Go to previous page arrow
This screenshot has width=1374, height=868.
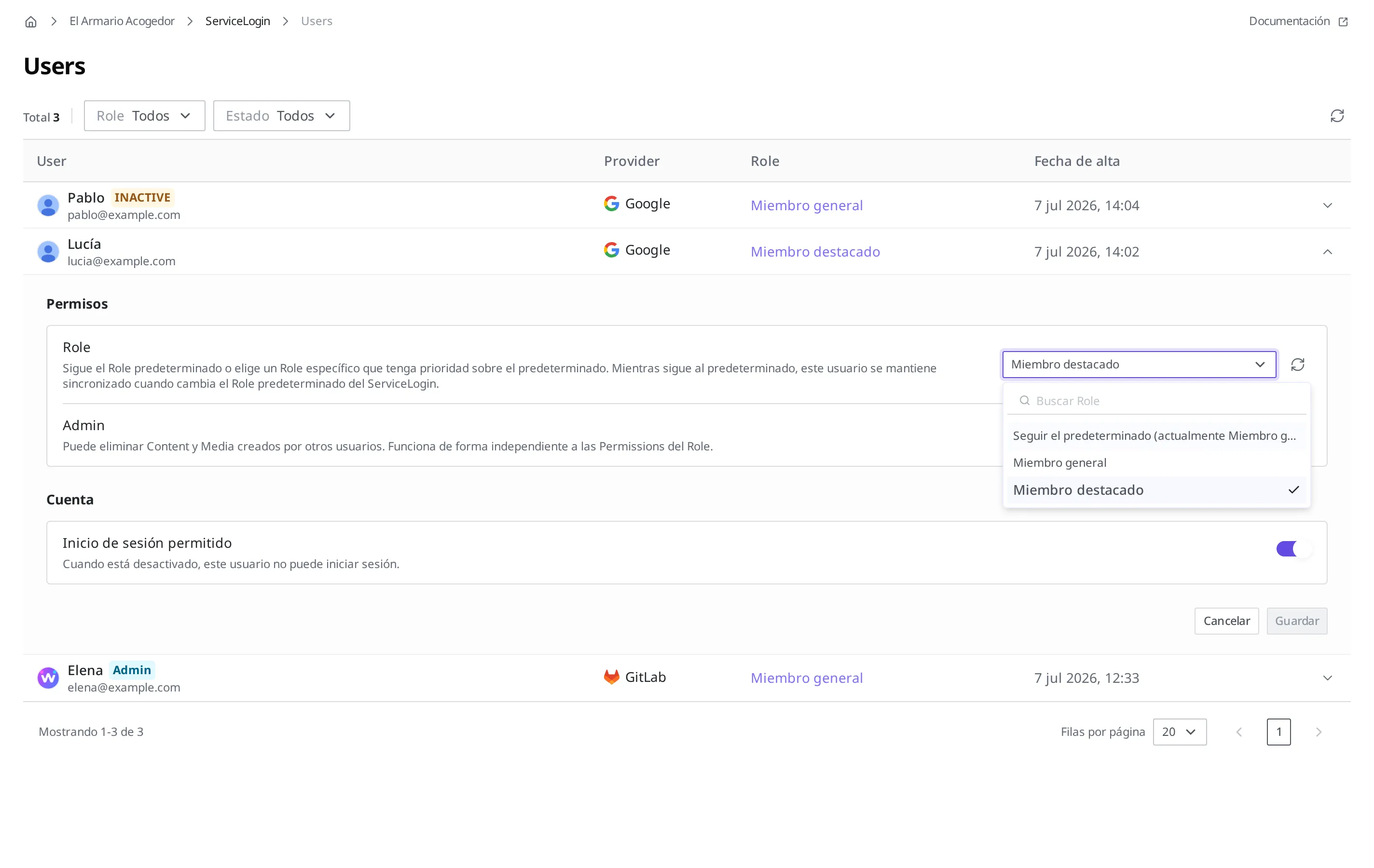pyautogui.click(x=1239, y=732)
